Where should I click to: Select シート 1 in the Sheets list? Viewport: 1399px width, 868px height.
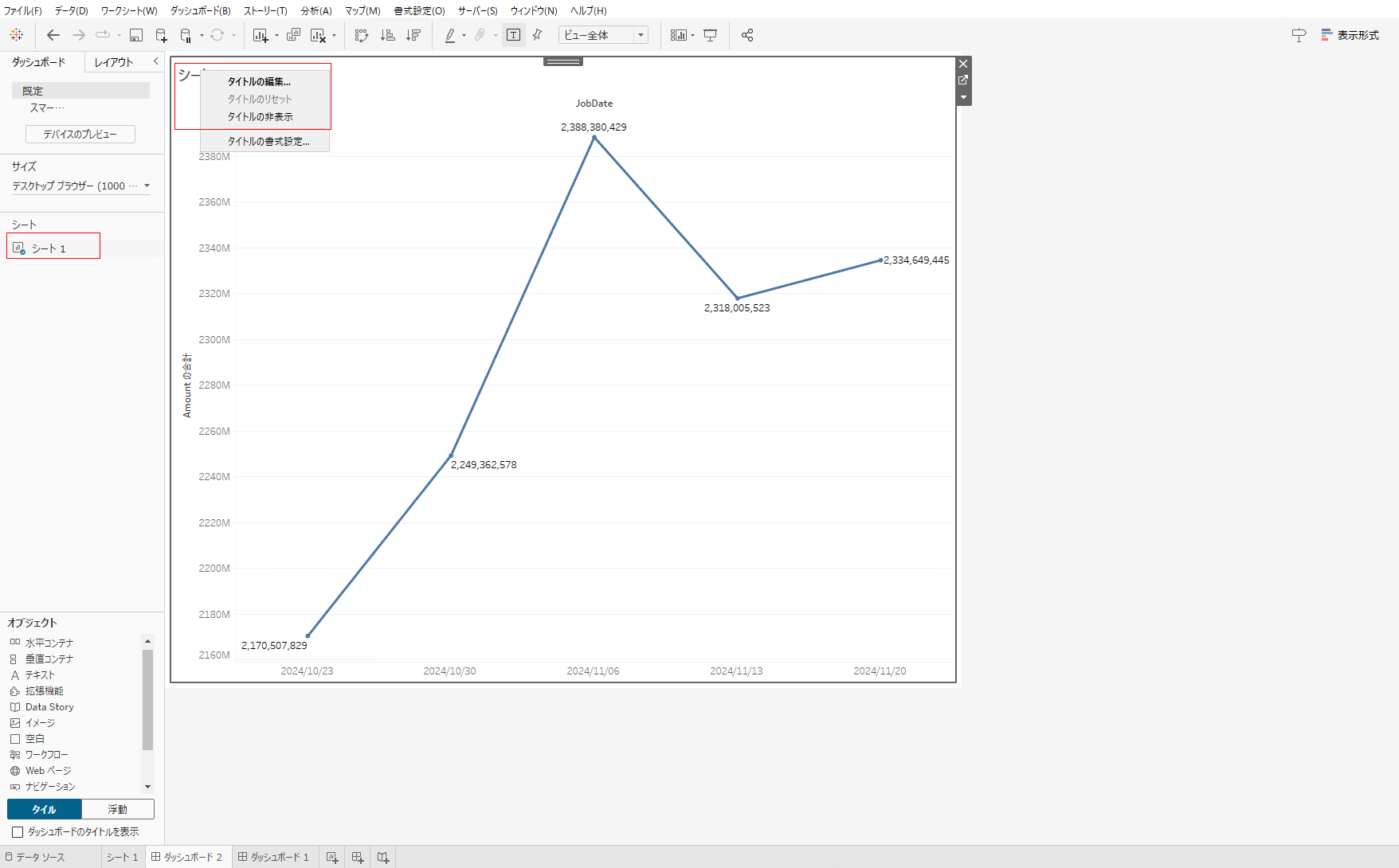(x=49, y=248)
